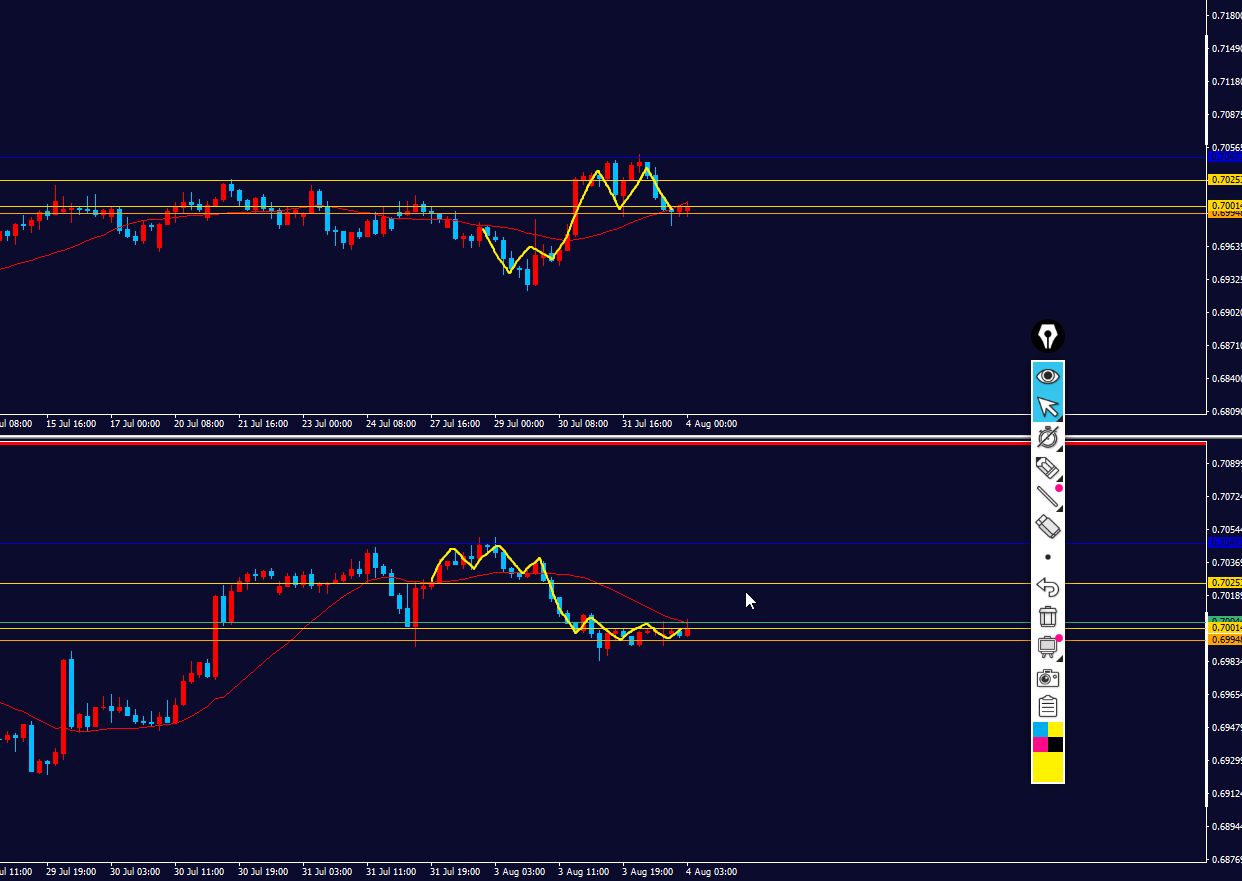Click the '29 Jul 00:00' time label
The height and width of the screenshot is (881, 1242).
[x=519, y=424]
